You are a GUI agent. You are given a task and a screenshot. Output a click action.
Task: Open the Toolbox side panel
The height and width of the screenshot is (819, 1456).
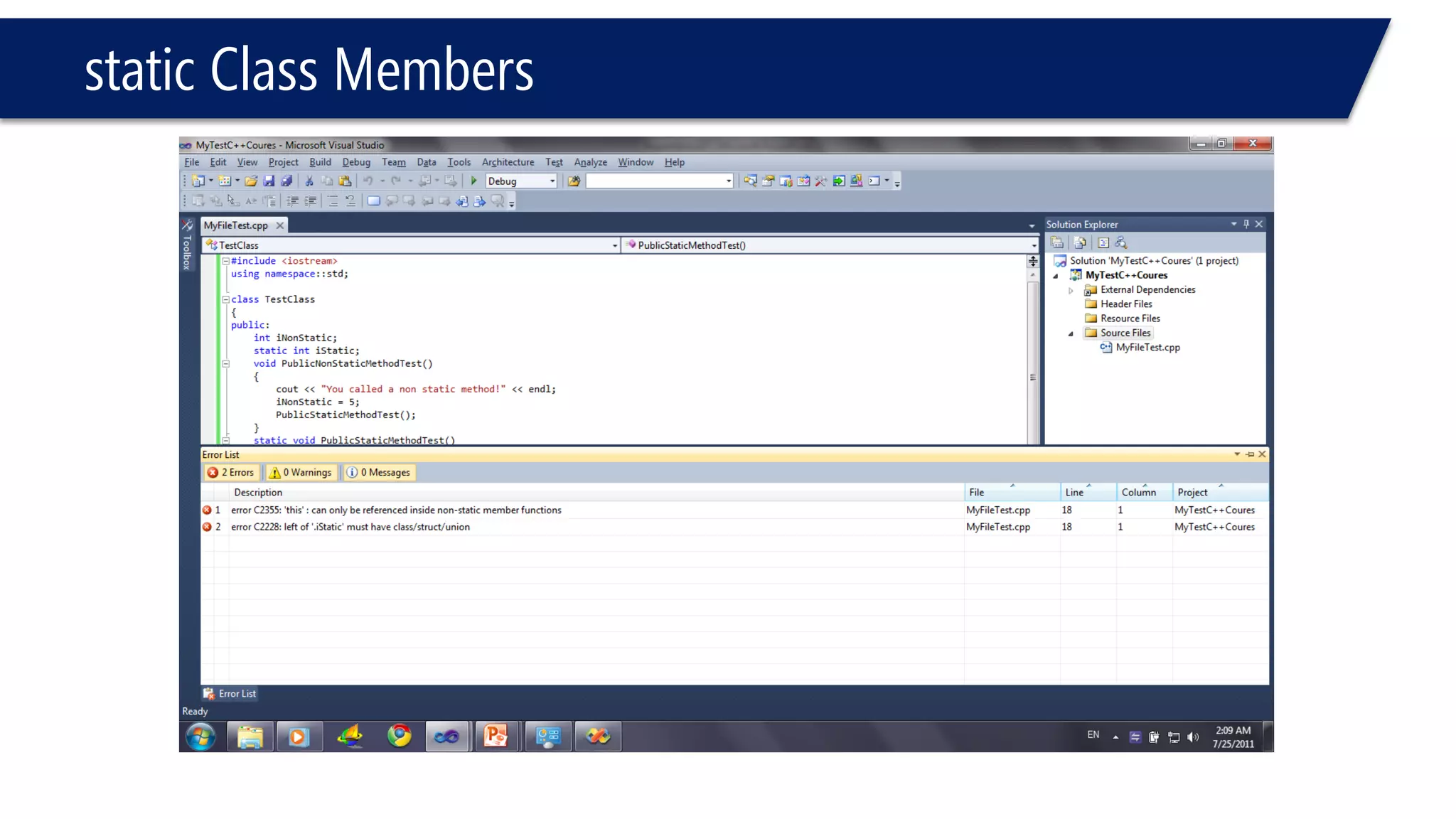pyautogui.click(x=187, y=247)
